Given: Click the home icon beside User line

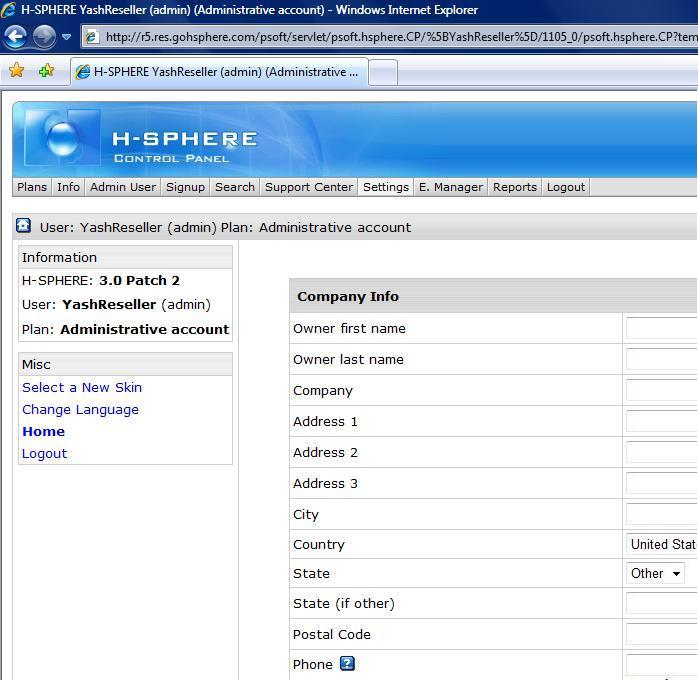Looking at the screenshot, I should pos(24,226).
